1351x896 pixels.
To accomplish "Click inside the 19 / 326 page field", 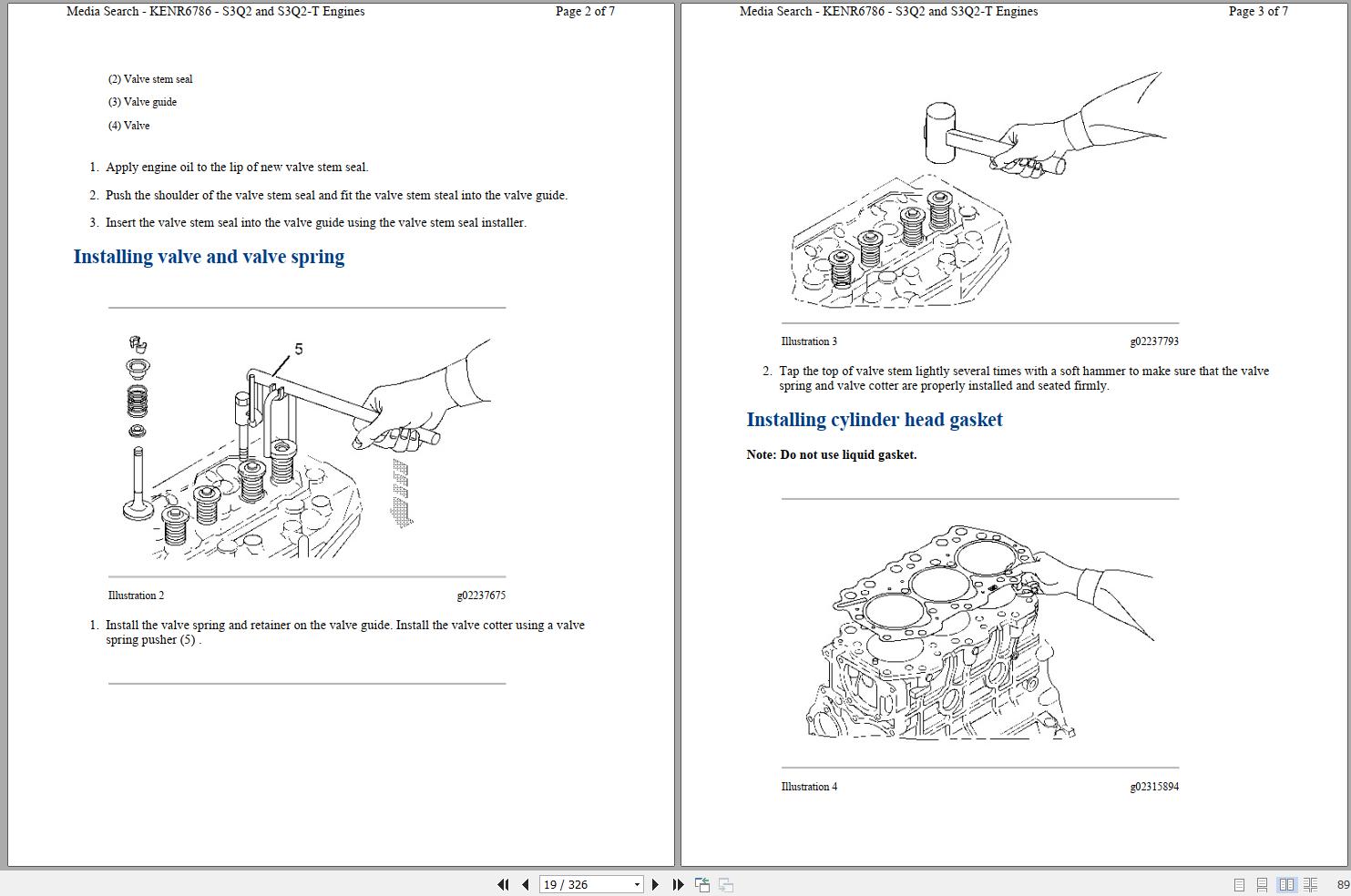I will [x=574, y=884].
